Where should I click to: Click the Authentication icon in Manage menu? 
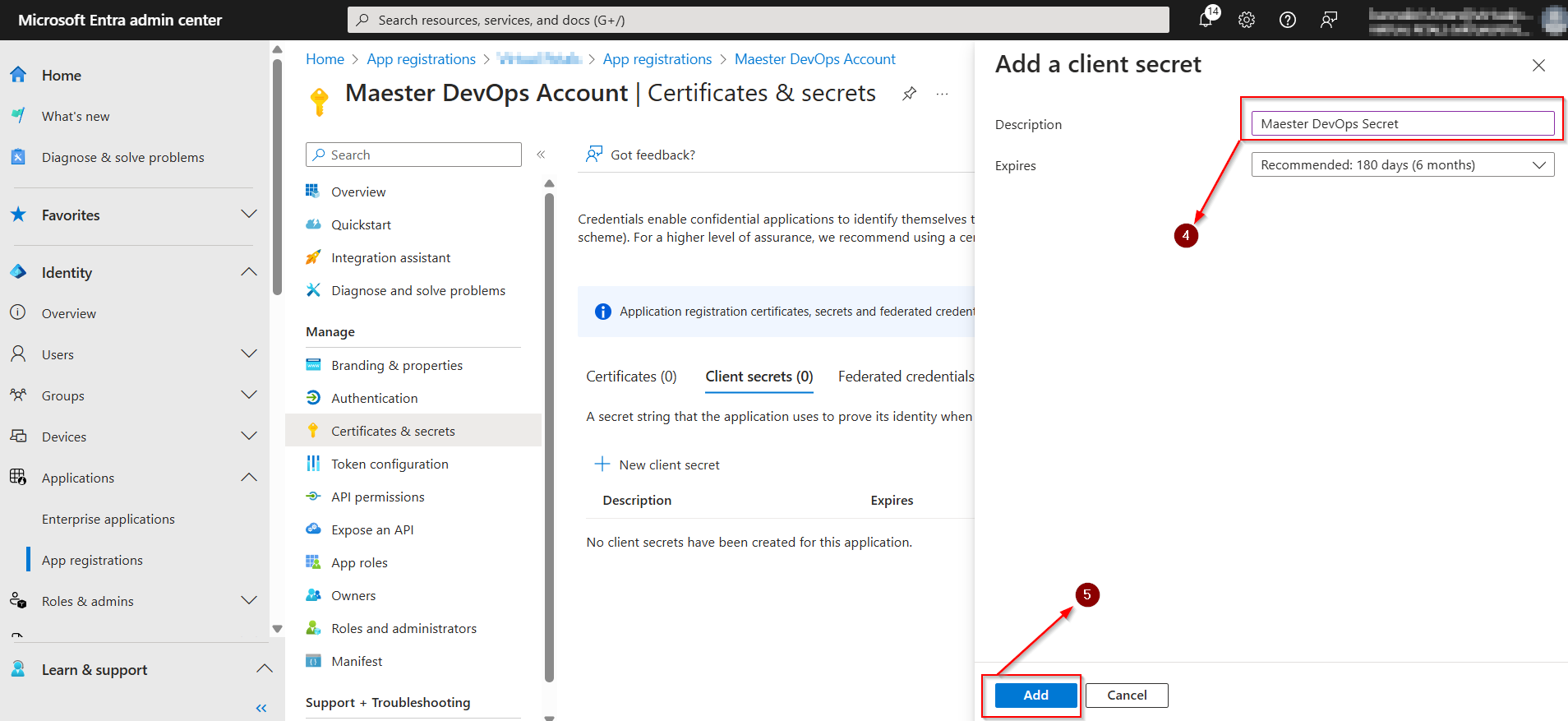tap(313, 398)
